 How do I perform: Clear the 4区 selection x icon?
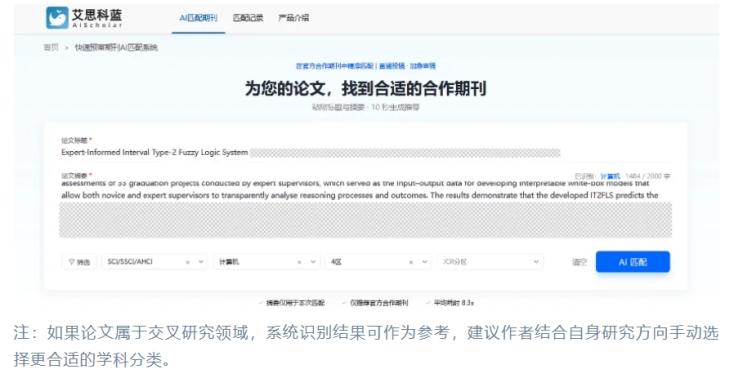click(411, 262)
